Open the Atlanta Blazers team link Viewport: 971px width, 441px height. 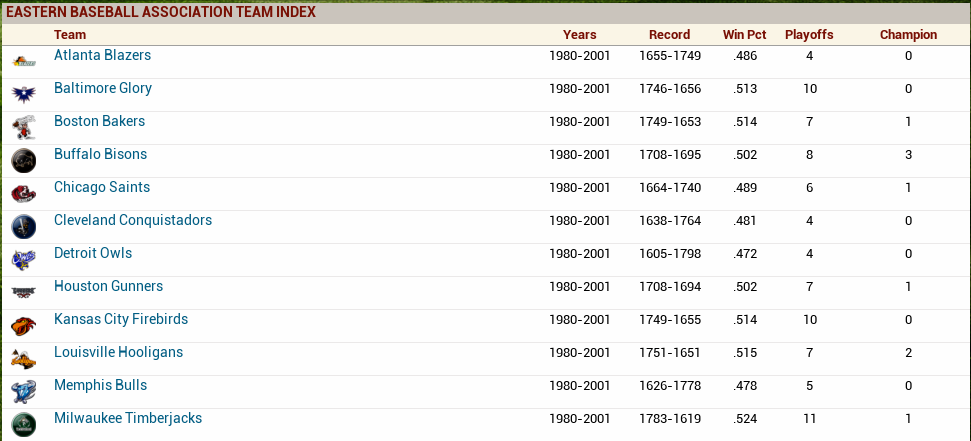tap(102, 55)
